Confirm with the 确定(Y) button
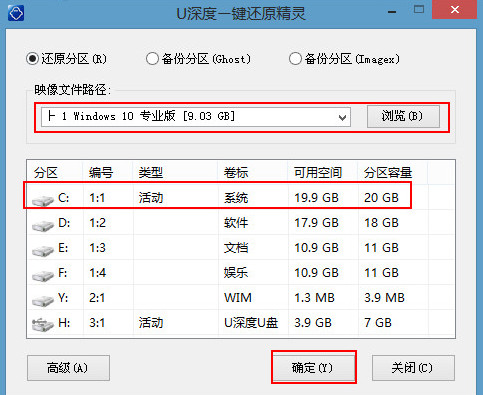The height and width of the screenshot is (395, 483). (313, 368)
